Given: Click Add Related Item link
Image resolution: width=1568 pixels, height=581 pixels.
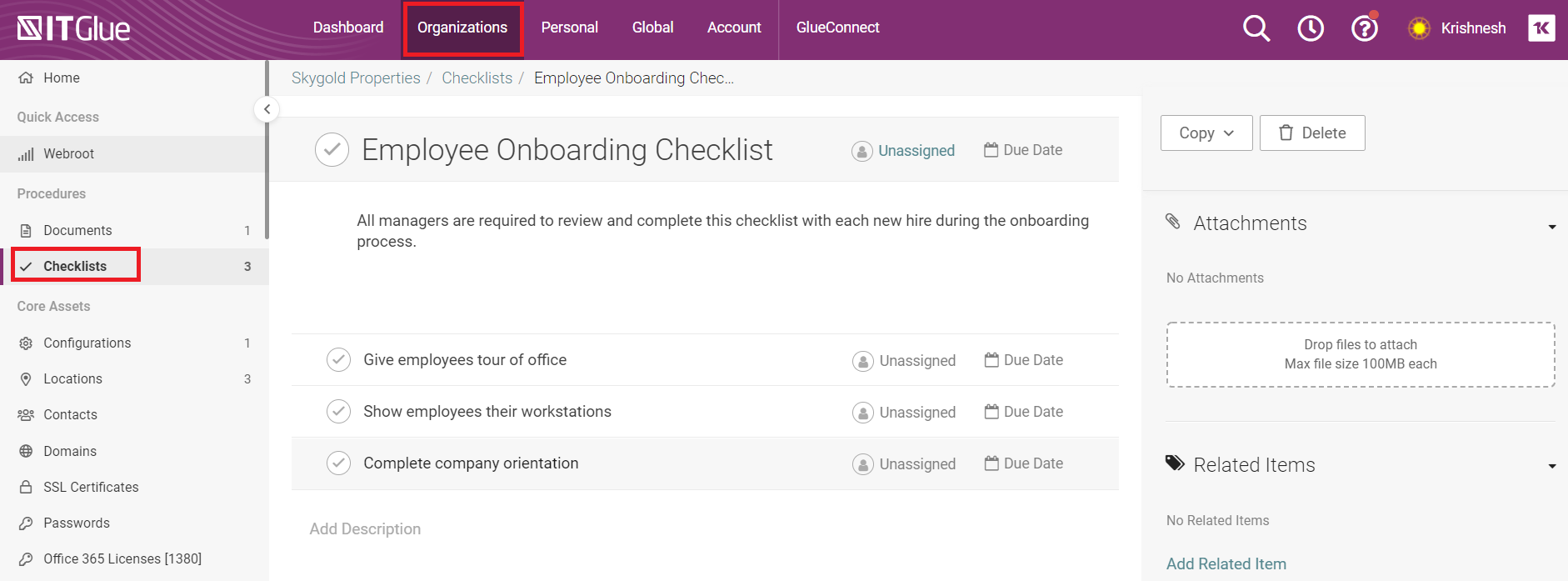Looking at the screenshot, I should coord(1226,564).
